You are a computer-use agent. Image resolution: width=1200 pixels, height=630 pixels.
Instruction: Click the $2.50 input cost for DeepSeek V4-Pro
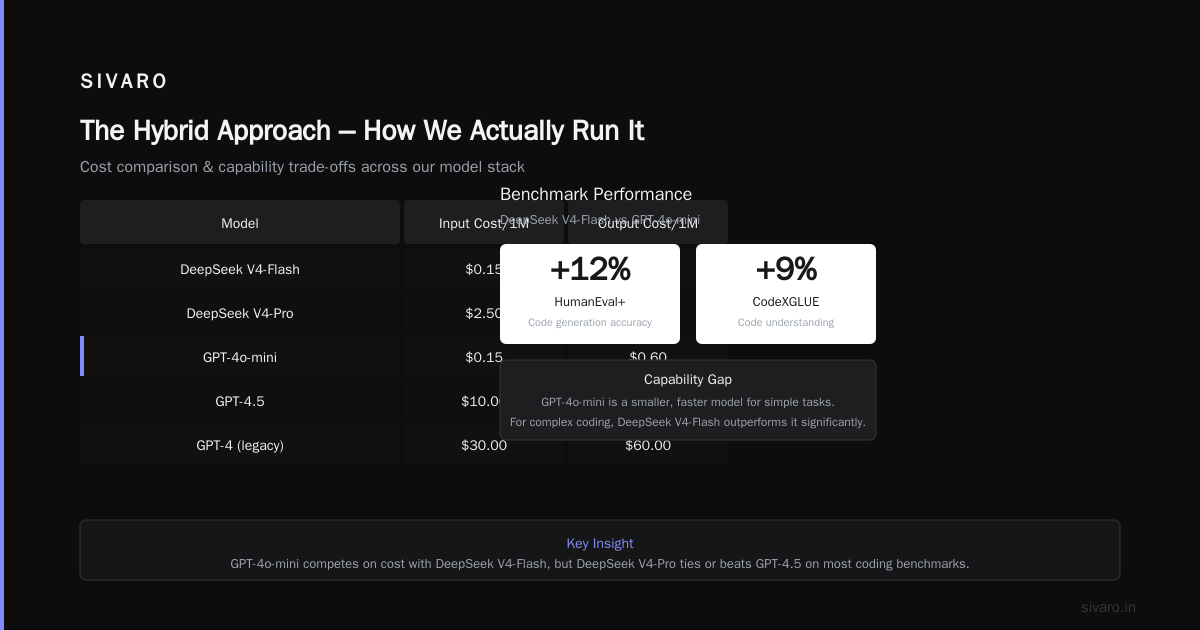tap(482, 313)
